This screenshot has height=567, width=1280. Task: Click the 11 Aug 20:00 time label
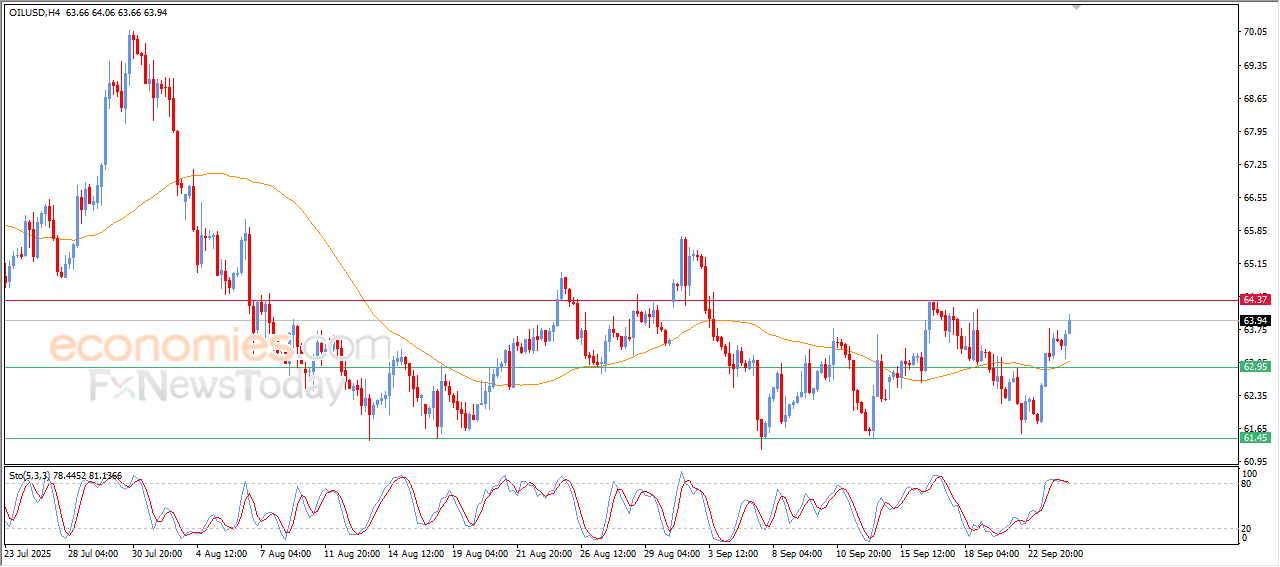click(x=351, y=553)
